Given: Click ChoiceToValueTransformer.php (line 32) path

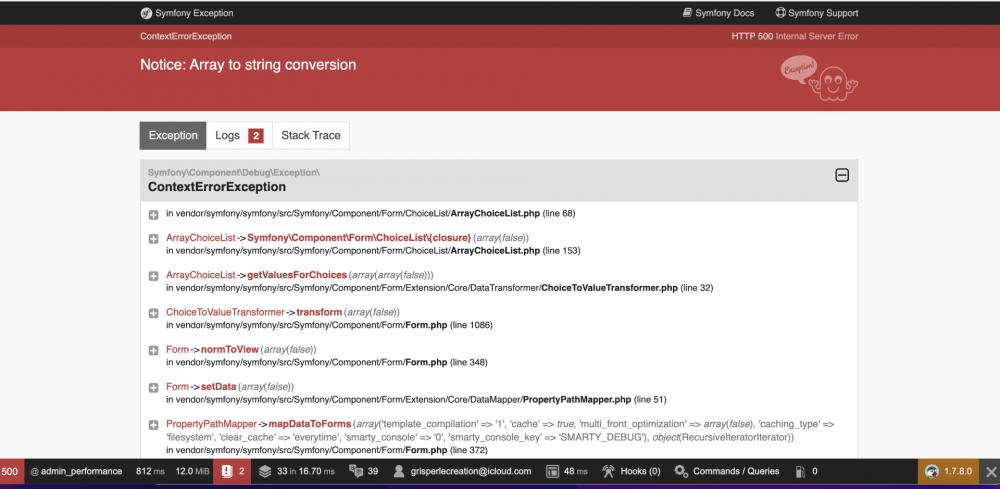Looking at the screenshot, I should [x=439, y=288].
